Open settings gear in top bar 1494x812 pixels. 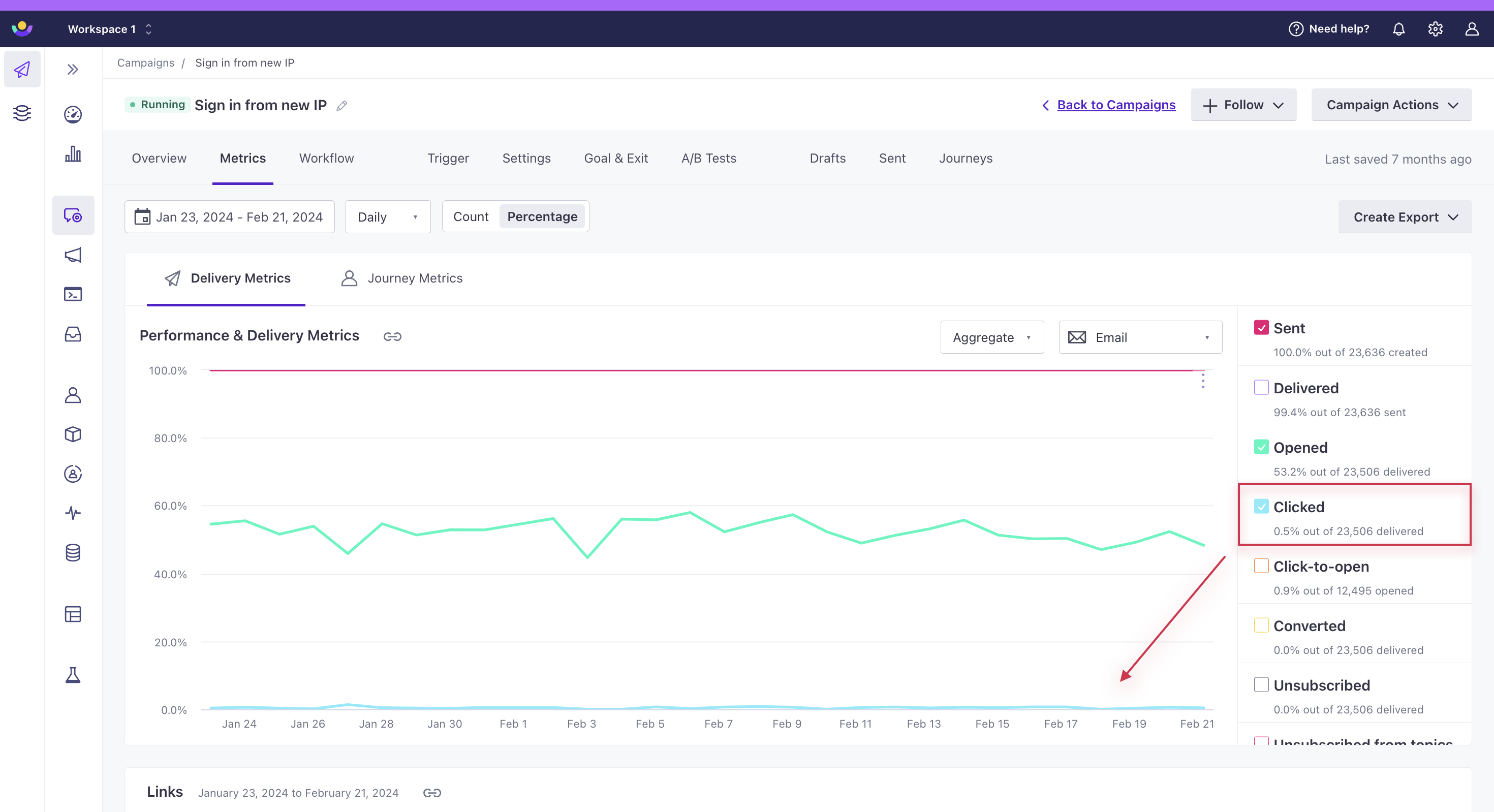tap(1435, 29)
